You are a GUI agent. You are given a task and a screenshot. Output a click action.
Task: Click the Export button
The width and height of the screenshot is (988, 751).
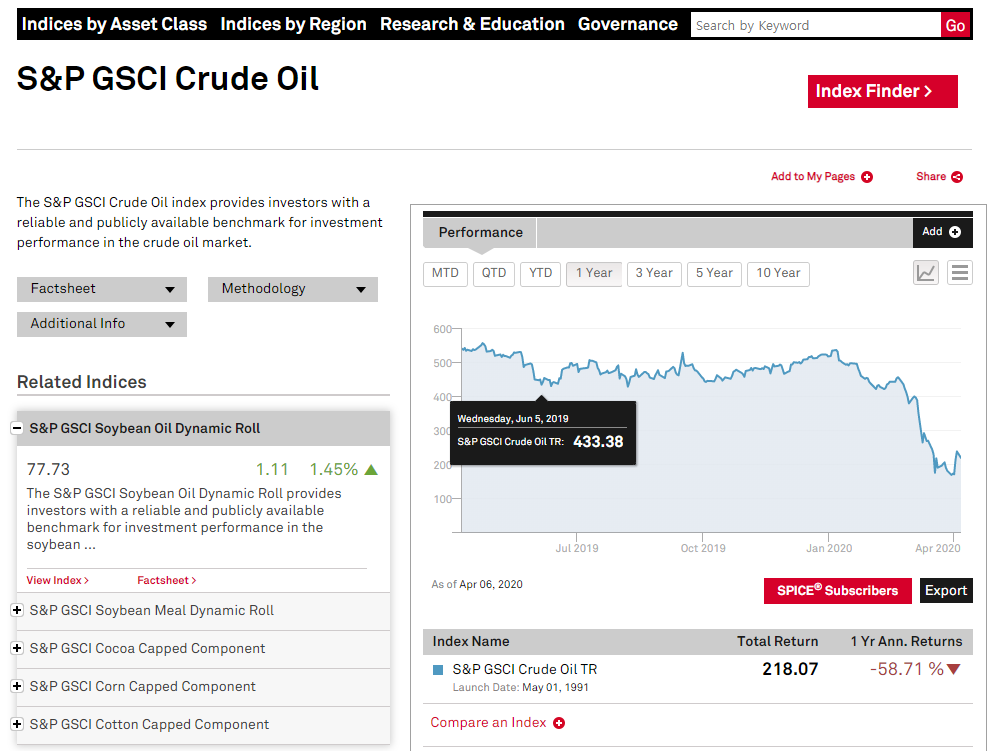[946, 591]
